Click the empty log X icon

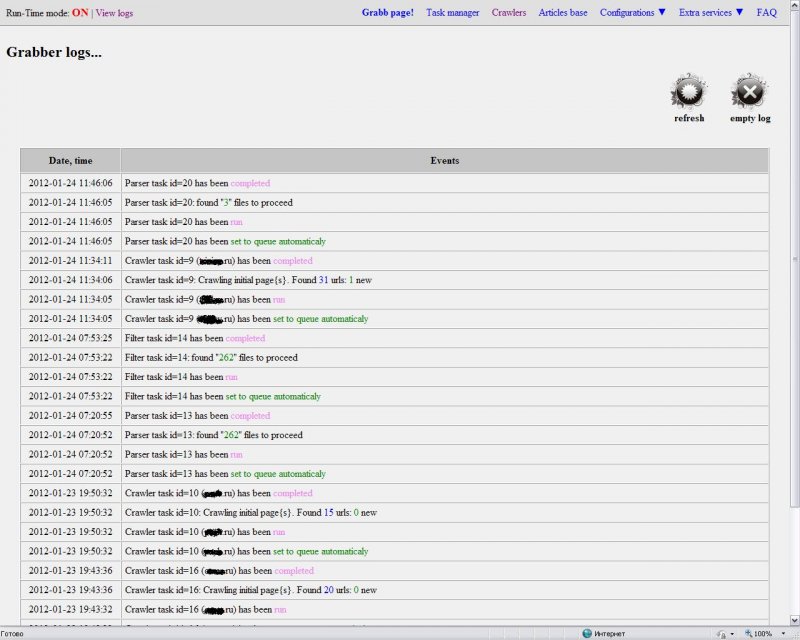749,92
